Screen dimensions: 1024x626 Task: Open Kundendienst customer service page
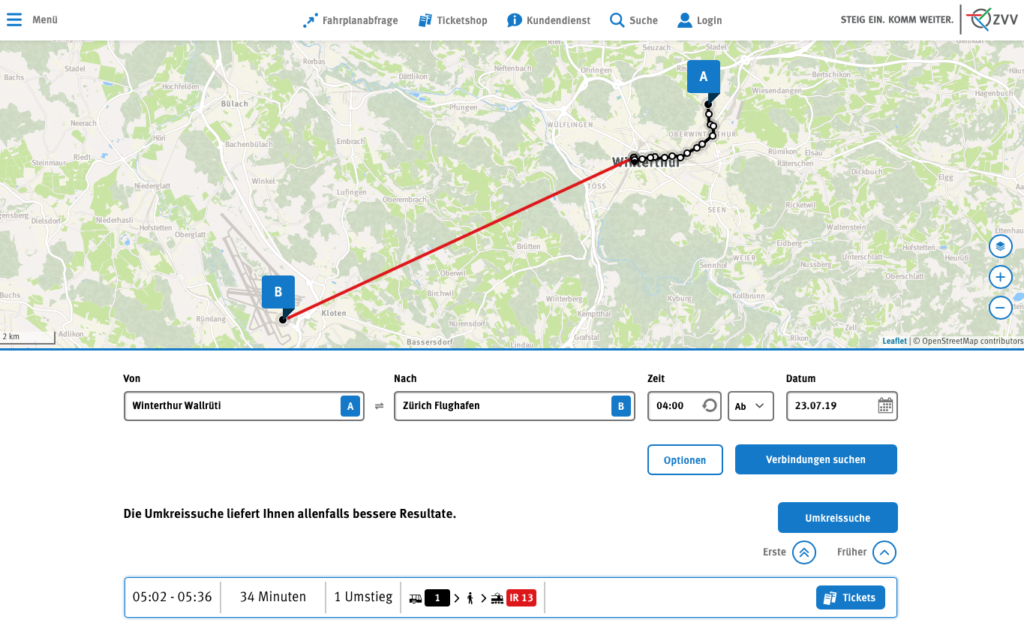tap(549, 20)
